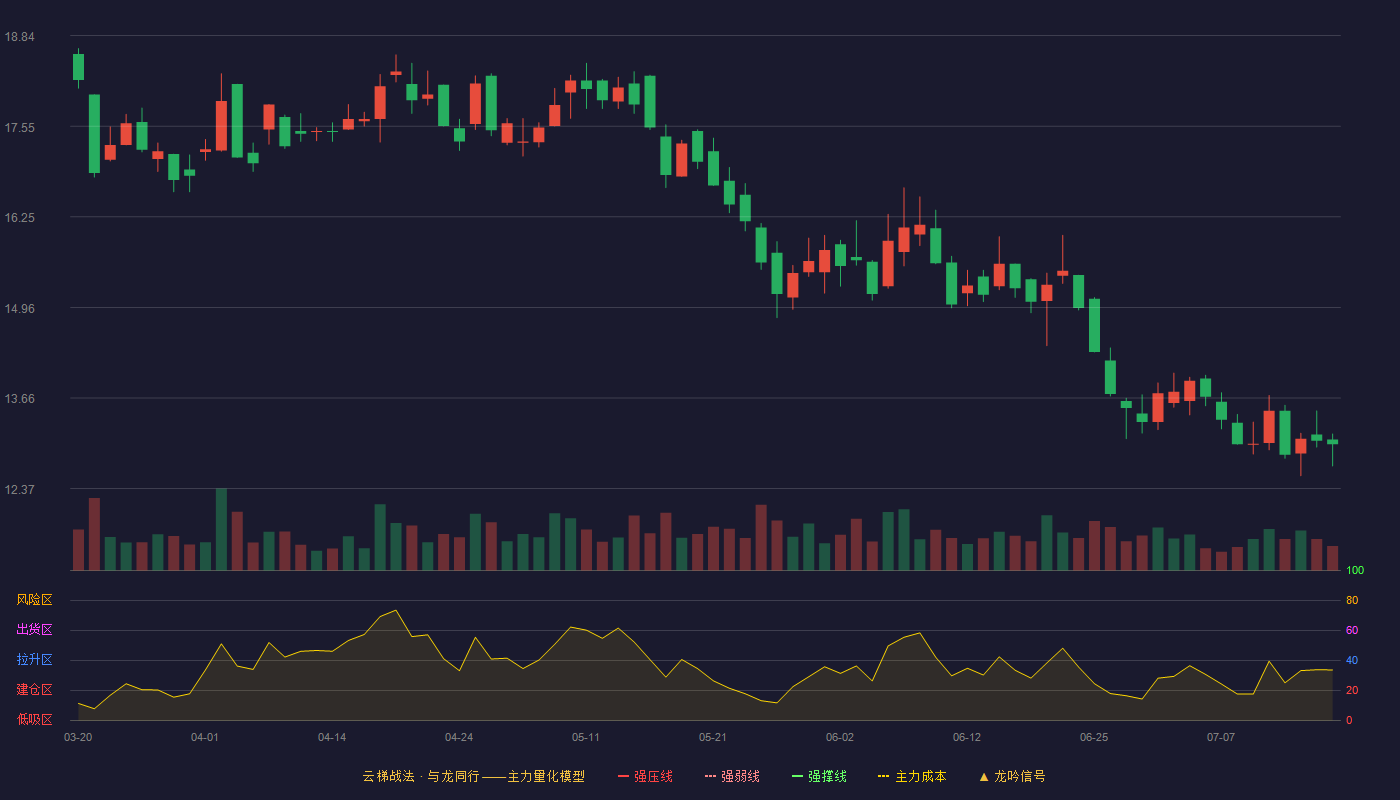Click the 05-11 date label
Image resolution: width=1400 pixels, height=800 pixels.
(x=586, y=737)
